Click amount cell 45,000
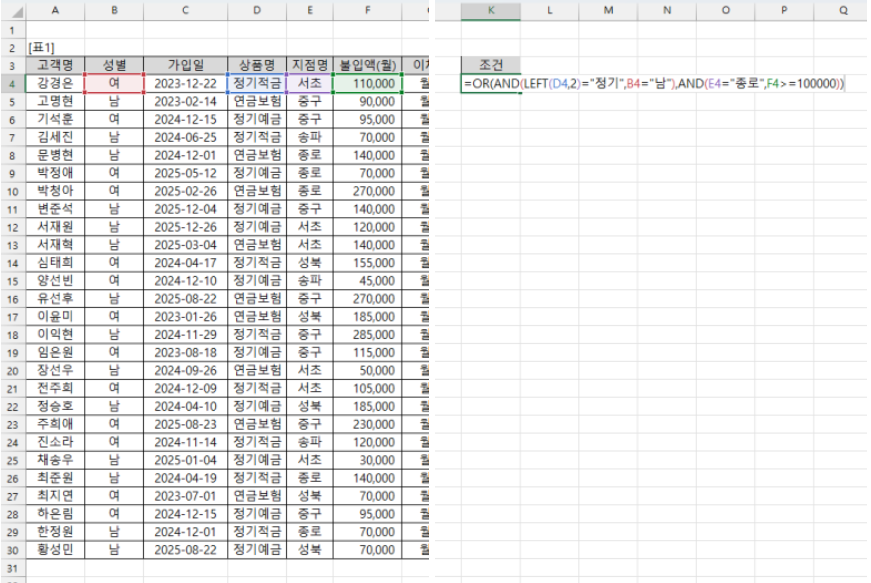The width and height of the screenshot is (871, 583). click(367, 281)
